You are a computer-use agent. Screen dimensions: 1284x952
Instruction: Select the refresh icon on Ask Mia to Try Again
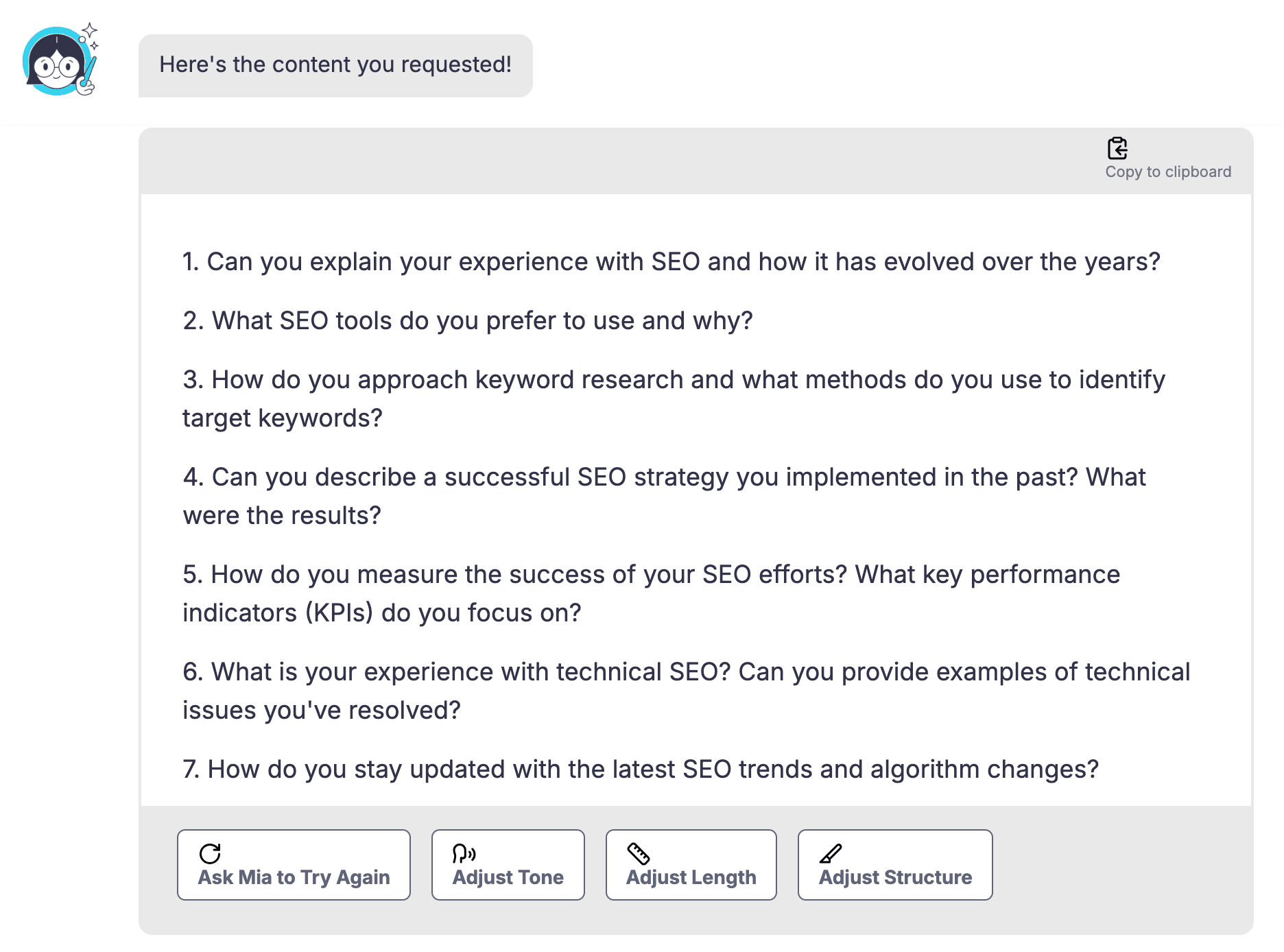(210, 853)
